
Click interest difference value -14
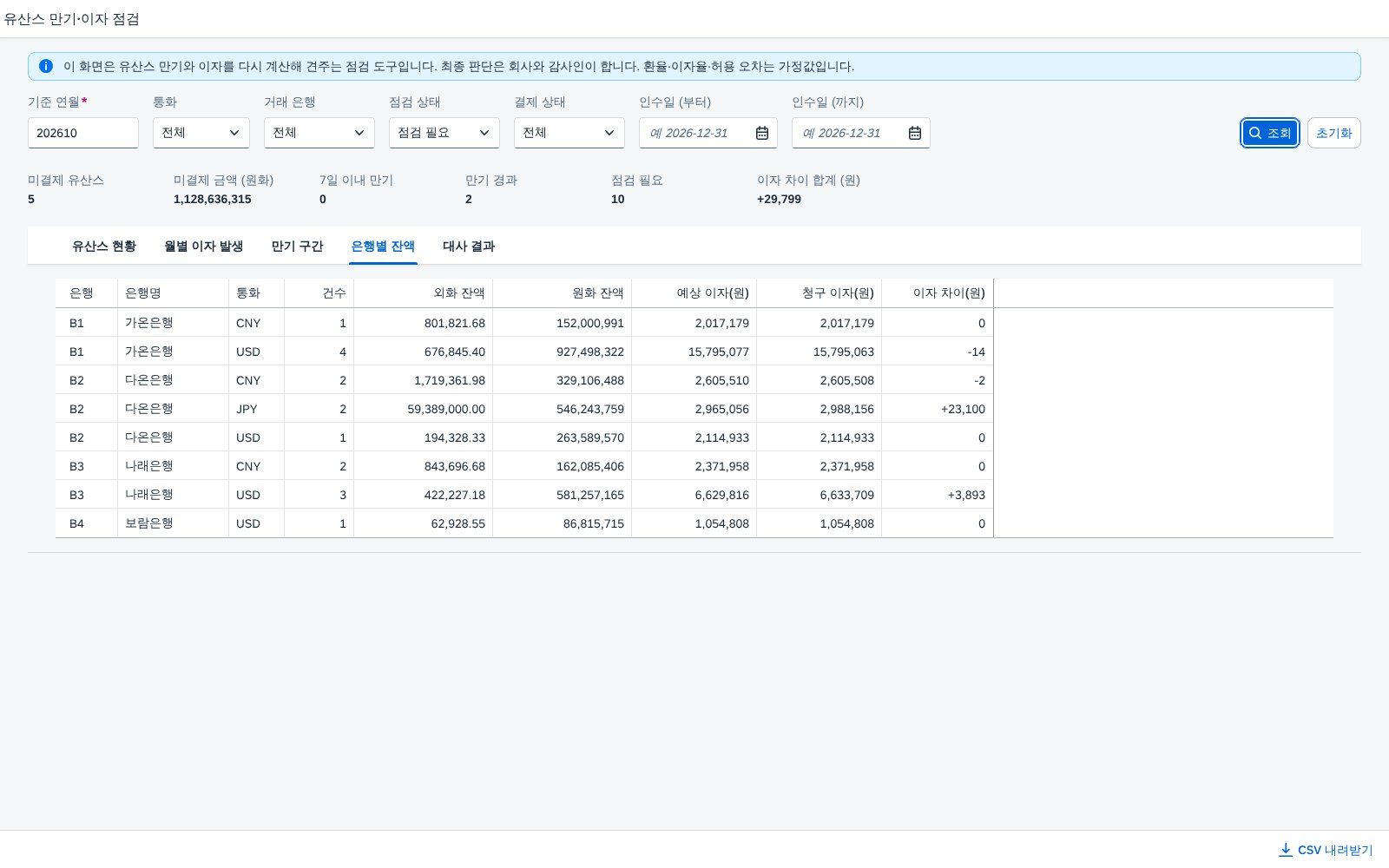[977, 352]
